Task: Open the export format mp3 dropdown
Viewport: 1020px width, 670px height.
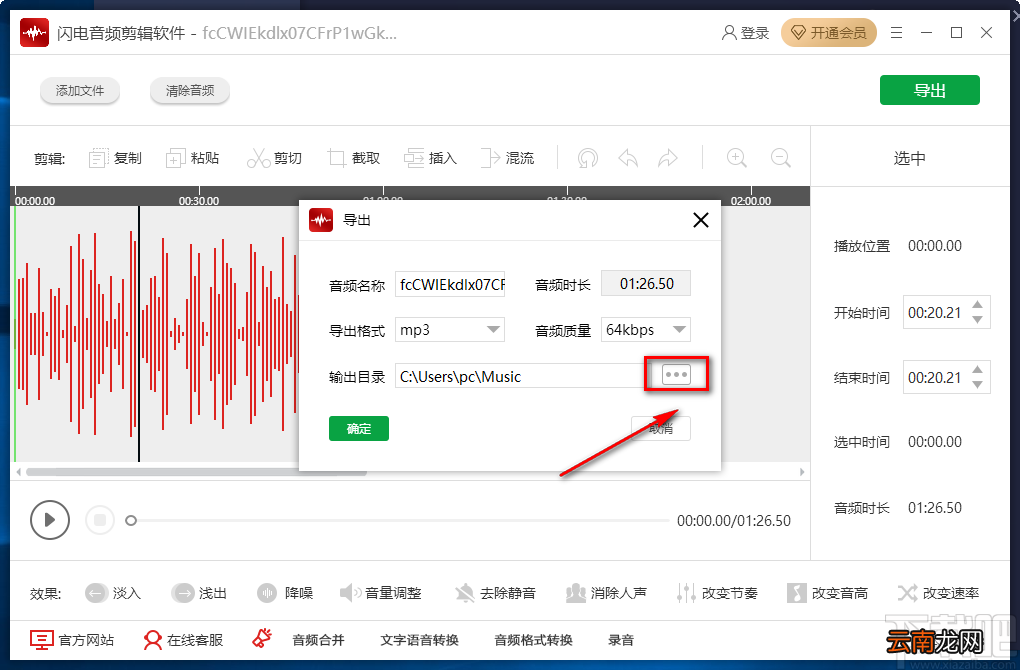Action: (x=450, y=330)
